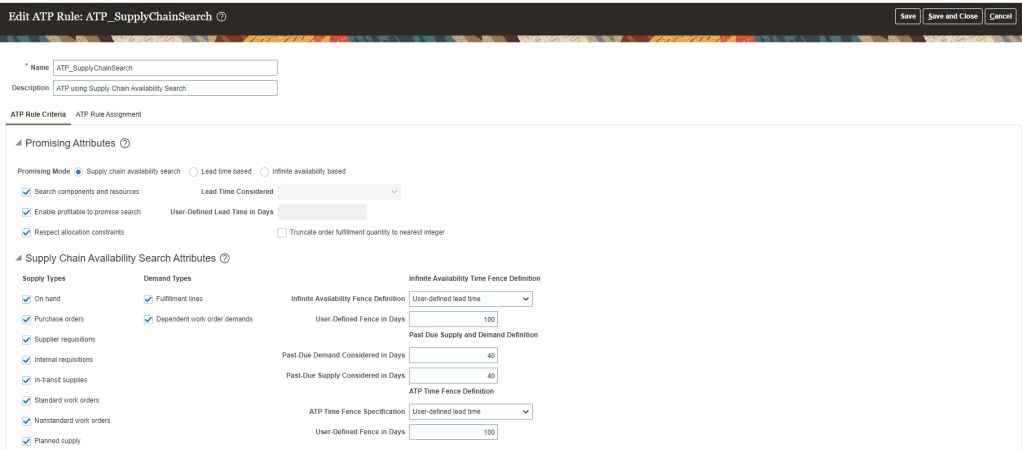1022x450 pixels.
Task: Click the Save button
Action: tap(907, 16)
